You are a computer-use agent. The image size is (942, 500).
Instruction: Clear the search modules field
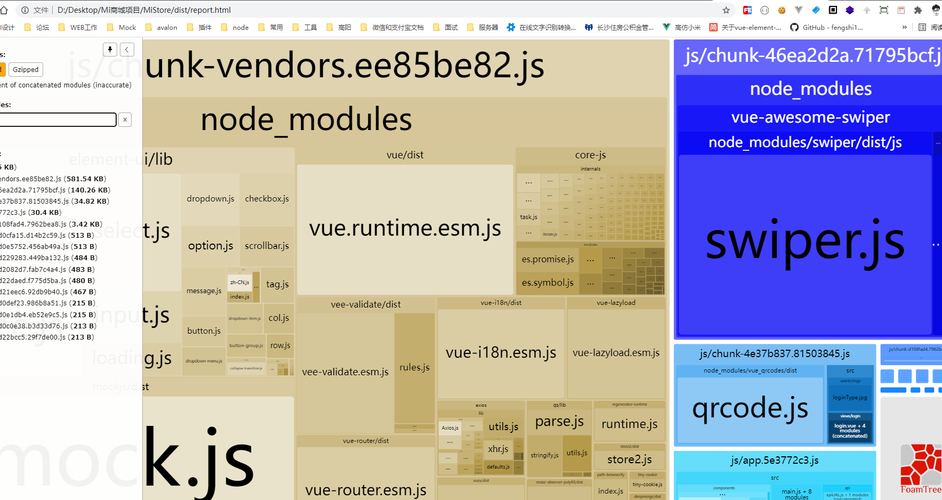click(124, 120)
